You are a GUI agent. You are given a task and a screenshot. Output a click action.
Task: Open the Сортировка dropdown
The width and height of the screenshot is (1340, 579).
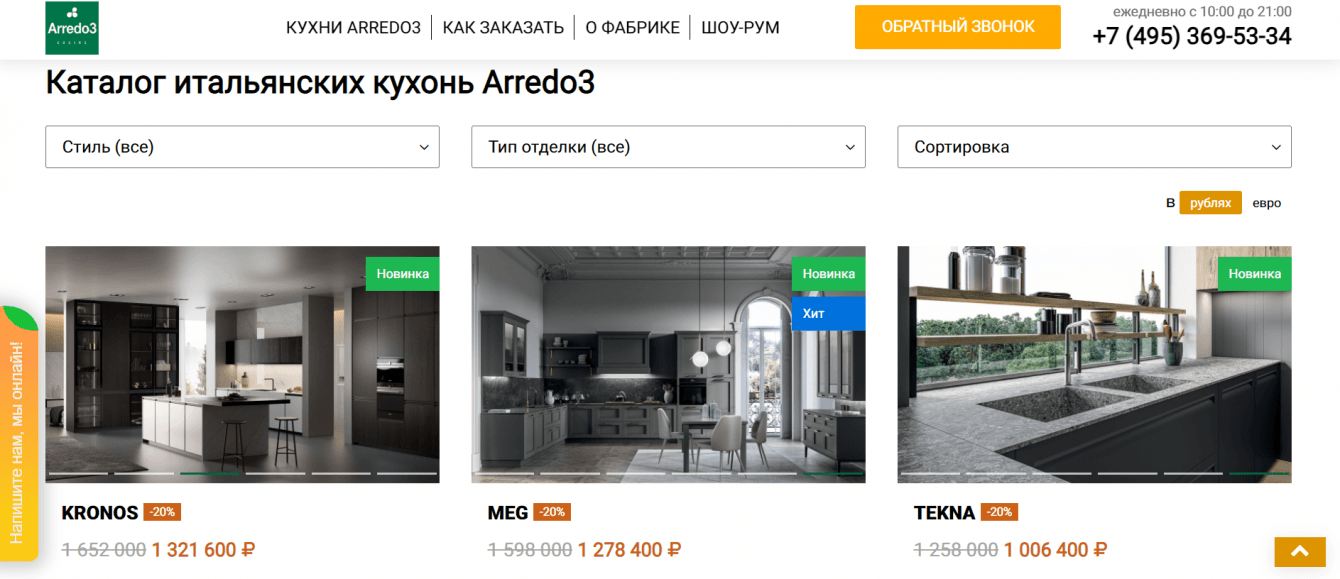[x=1094, y=147]
